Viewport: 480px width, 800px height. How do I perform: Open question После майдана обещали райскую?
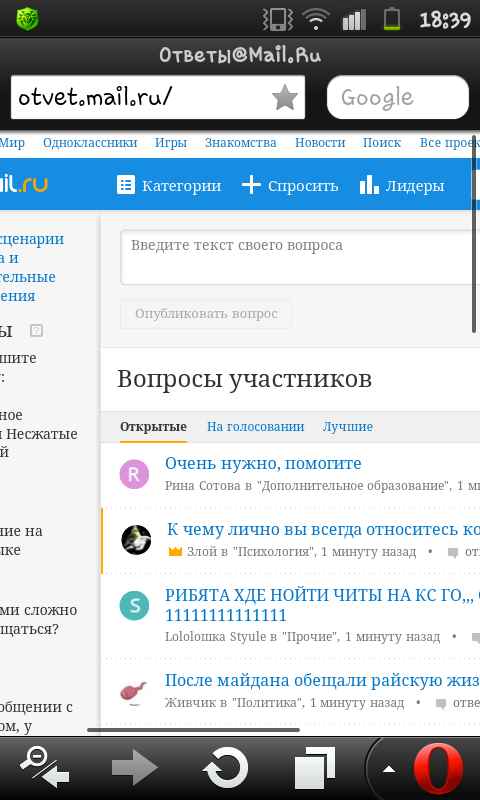point(322,680)
